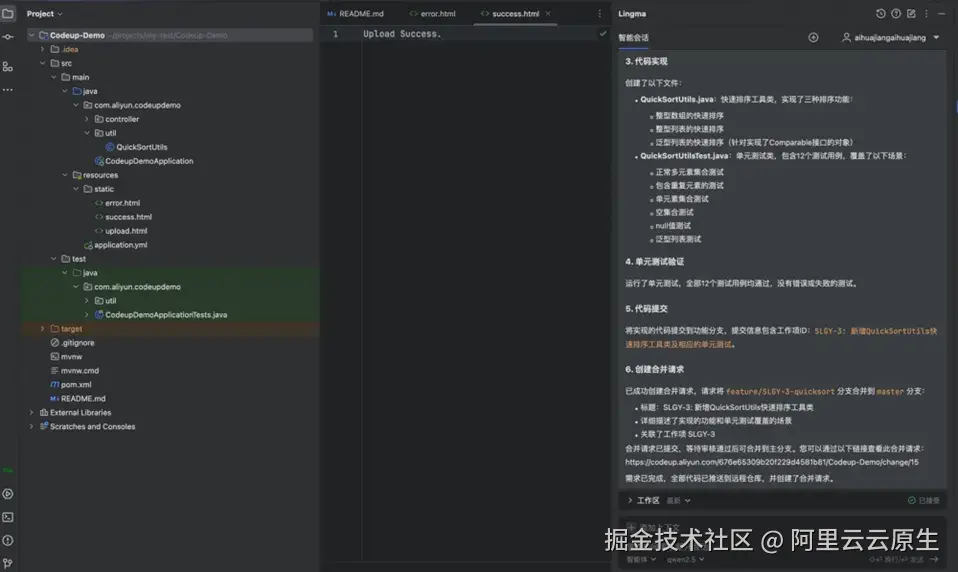Expand the 工作区 workspace section
The width and height of the screenshot is (958, 572).
[630, 500]
